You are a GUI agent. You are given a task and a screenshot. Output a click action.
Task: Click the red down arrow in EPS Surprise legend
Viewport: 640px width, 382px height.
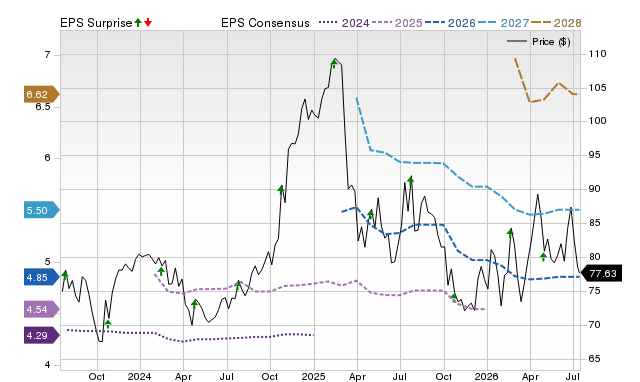pos(148,23)
